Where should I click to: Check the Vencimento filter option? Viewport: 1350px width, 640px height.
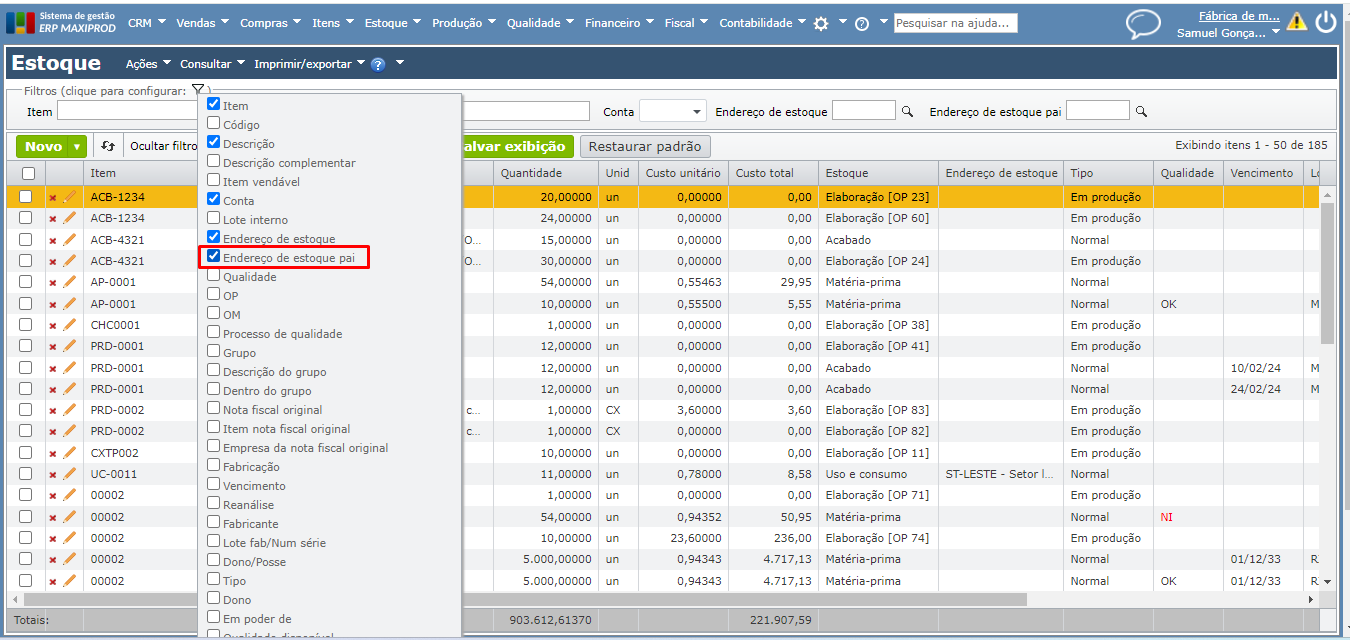[213, 485]
